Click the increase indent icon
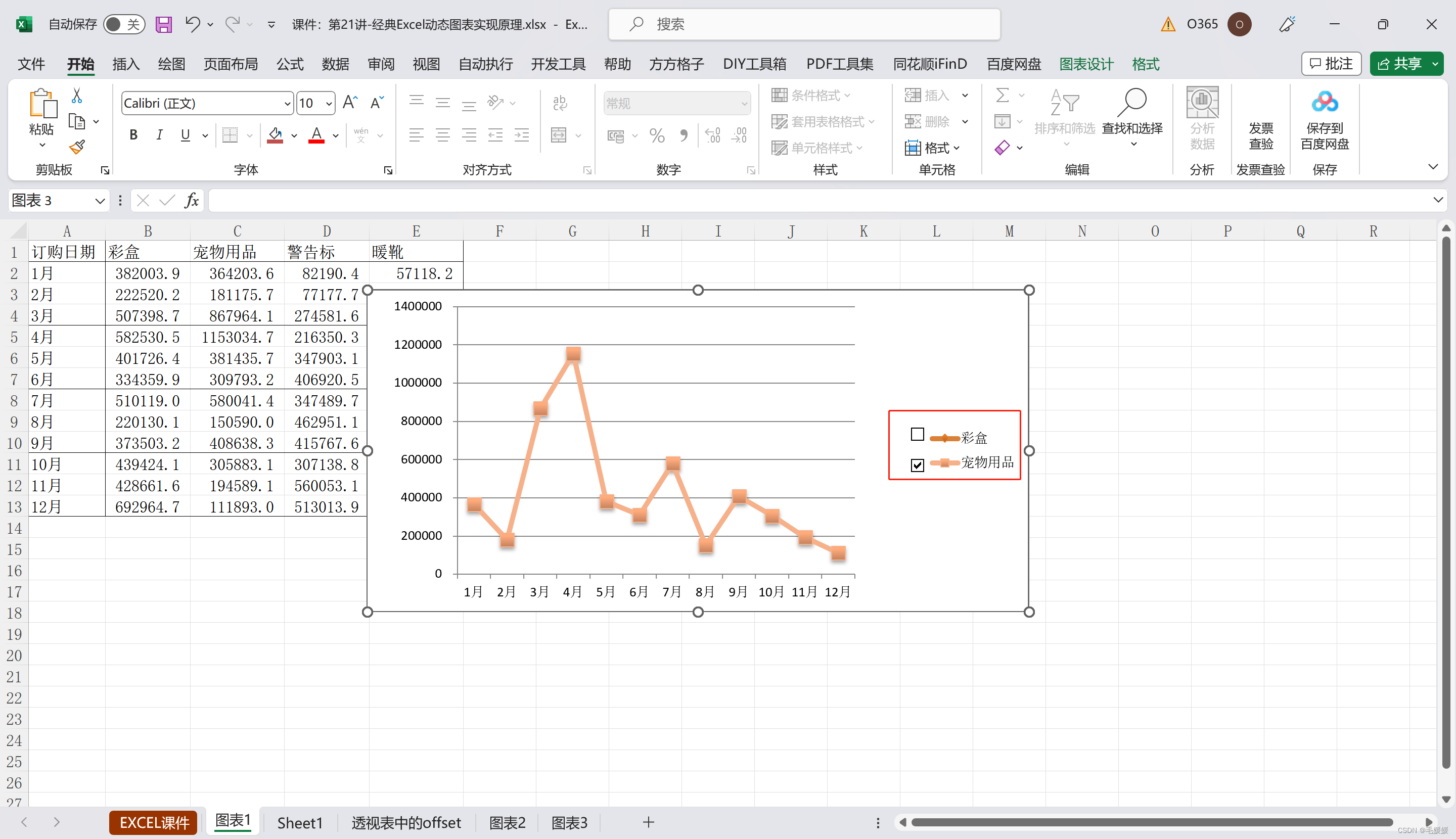Screen dimensions: 1456x839 coord(522,135)
